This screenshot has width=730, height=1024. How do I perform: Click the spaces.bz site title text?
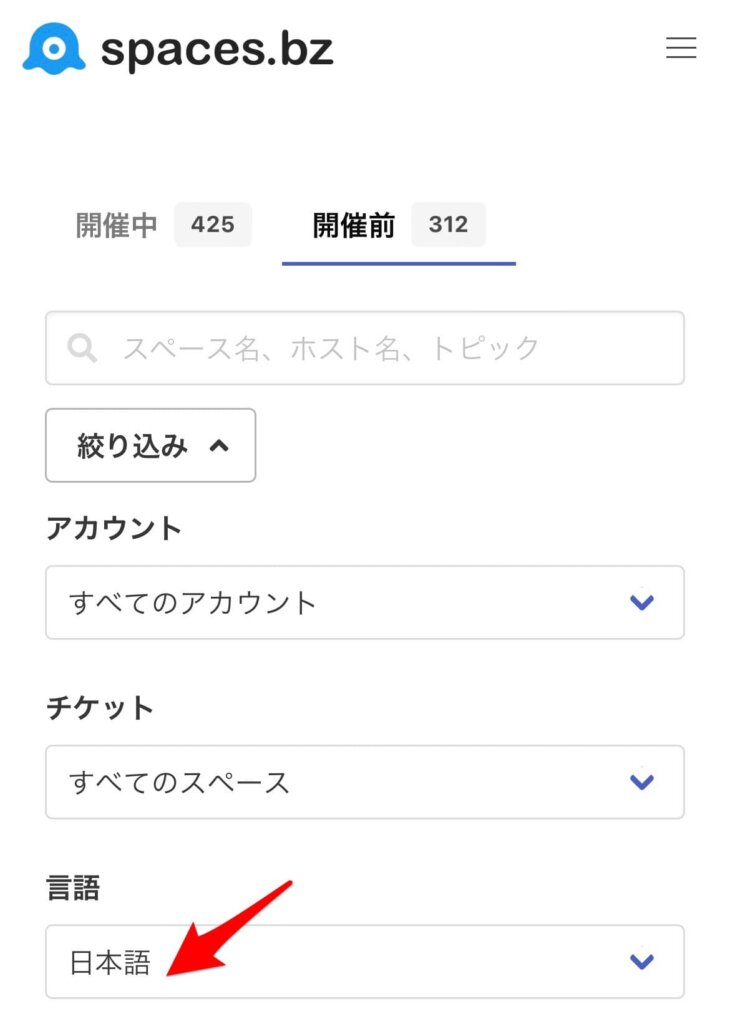pyautogui.click(x=217, y=50)
